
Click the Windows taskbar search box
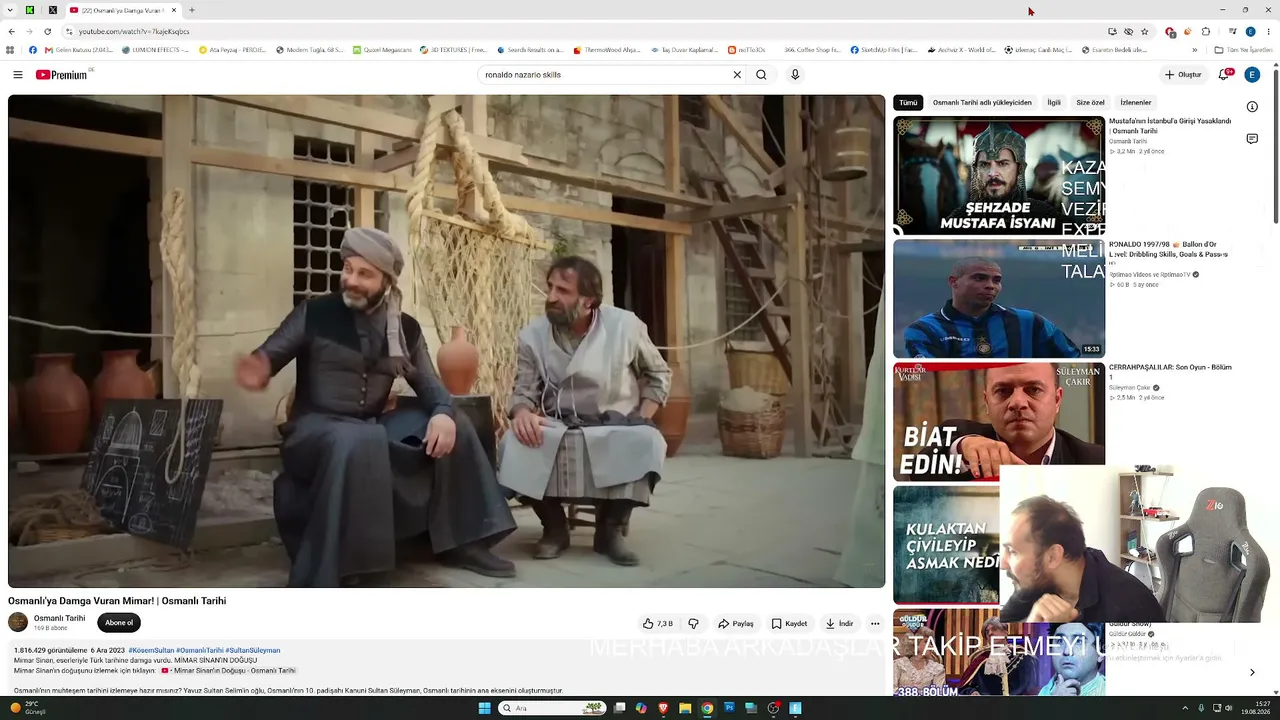[x=553, y=708]
